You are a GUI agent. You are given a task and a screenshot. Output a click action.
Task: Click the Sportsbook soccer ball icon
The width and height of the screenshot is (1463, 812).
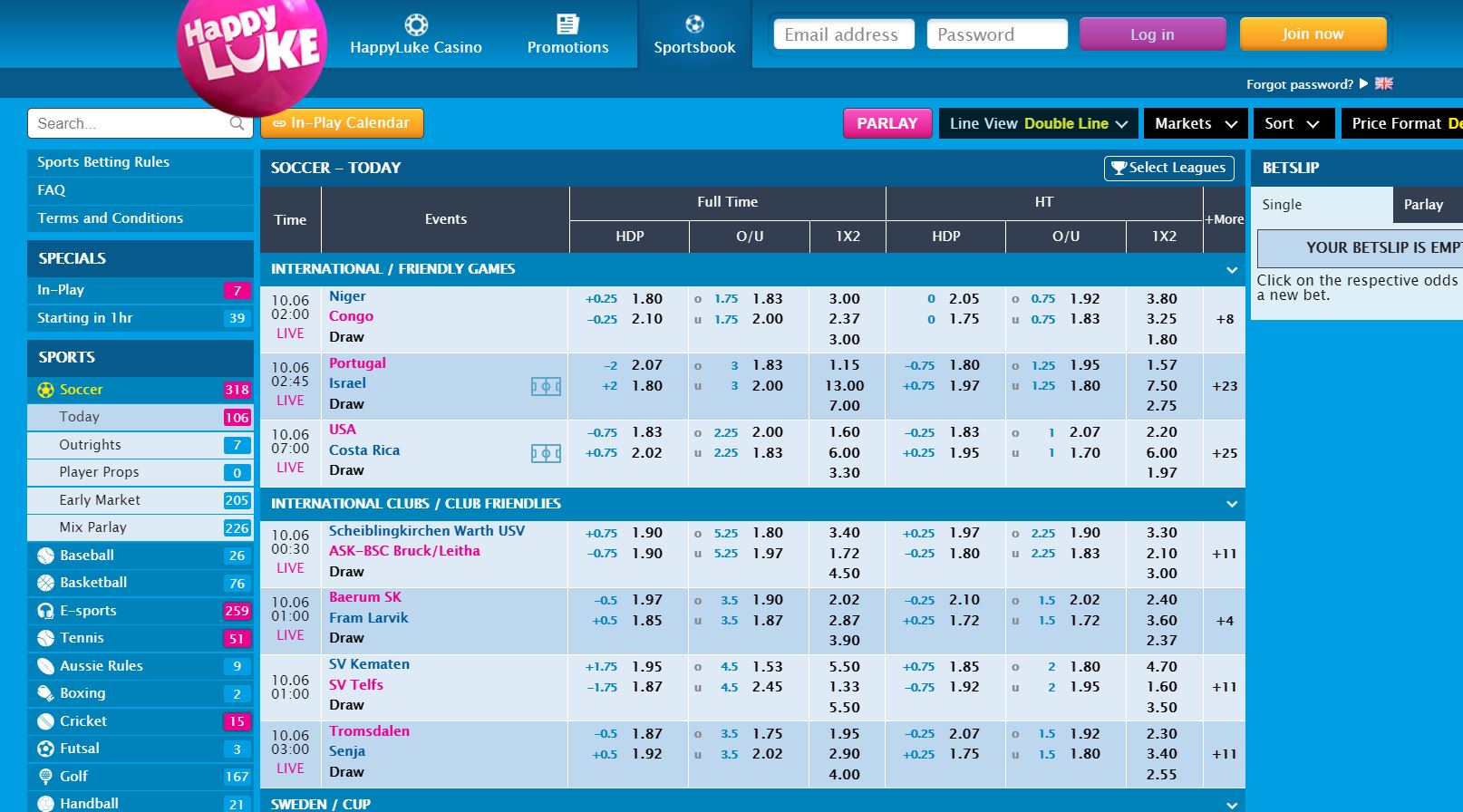(694, 24)
